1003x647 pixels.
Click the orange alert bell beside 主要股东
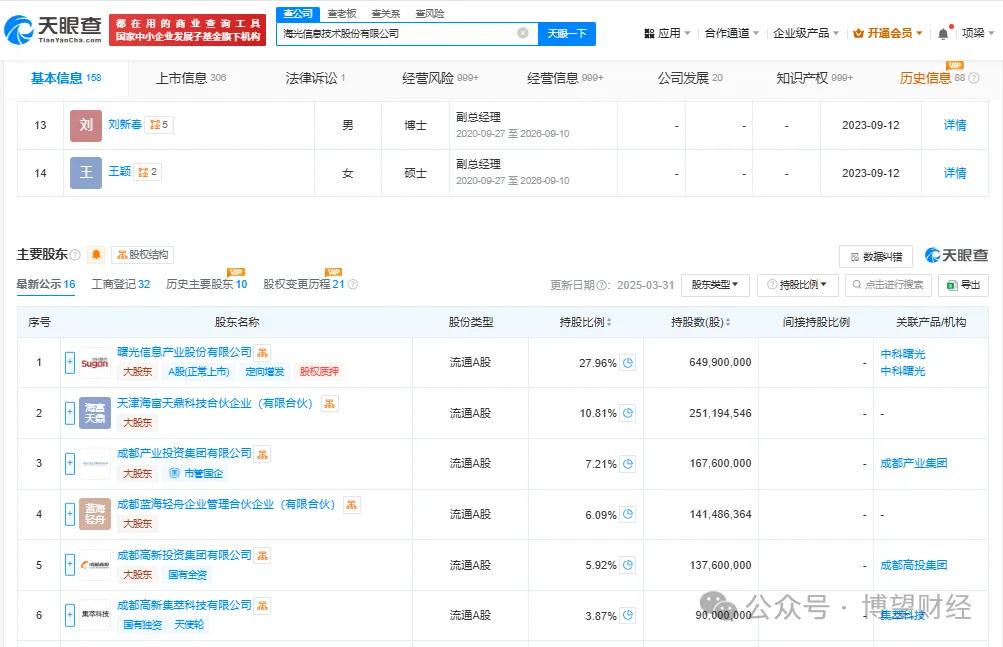[x=96, y=255]
